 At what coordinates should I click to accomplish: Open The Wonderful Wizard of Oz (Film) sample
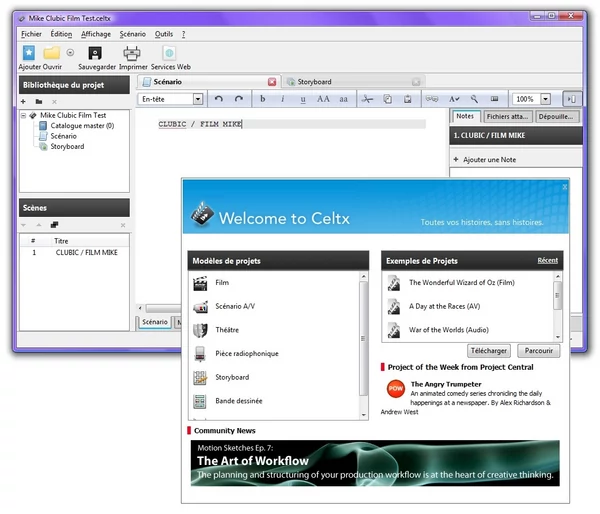click(x=461, y=283)
